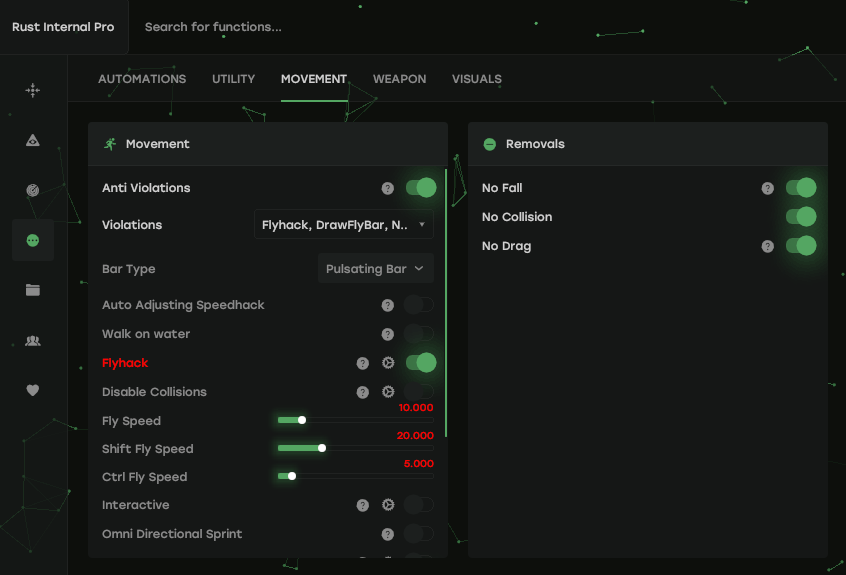The width and height of the screenshot is (846, 575).
Task: Click the Removals panel heading
Action: click(x=535, y=144)
